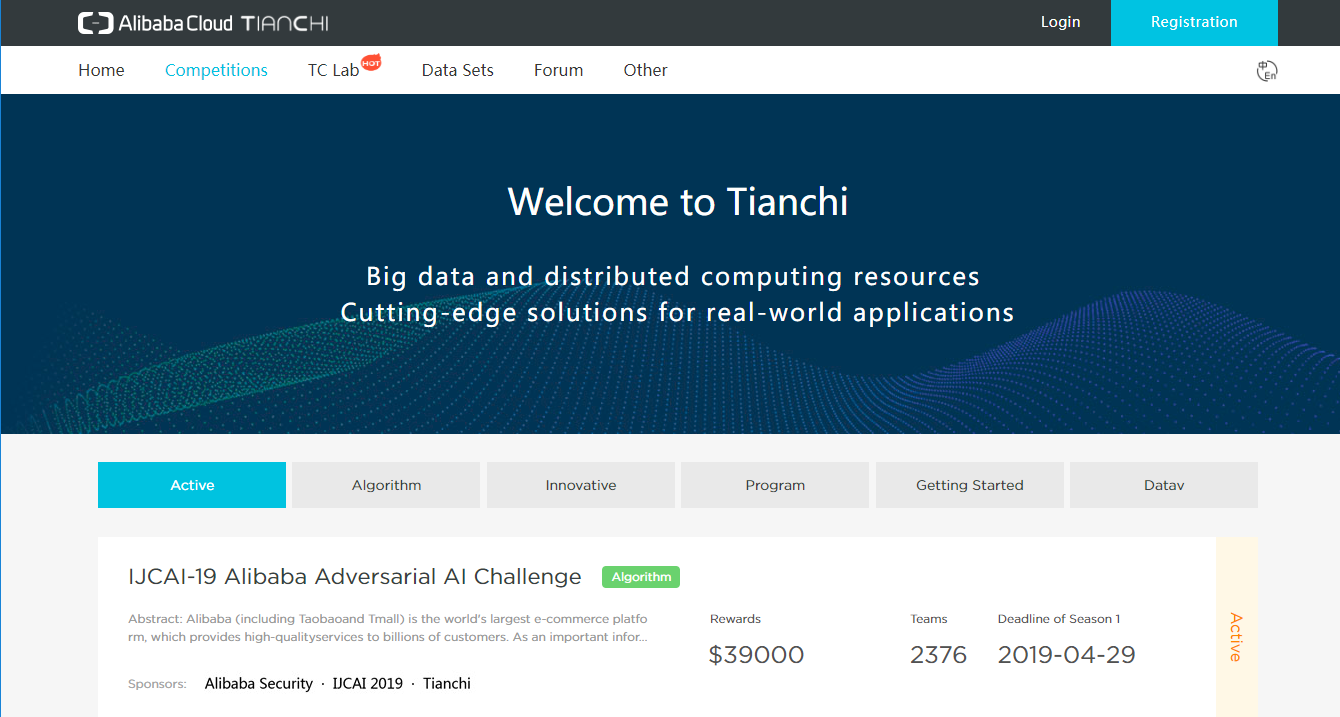Click the Teams label
Viewport: 1340px width, 717px height.
pos(929,619)
